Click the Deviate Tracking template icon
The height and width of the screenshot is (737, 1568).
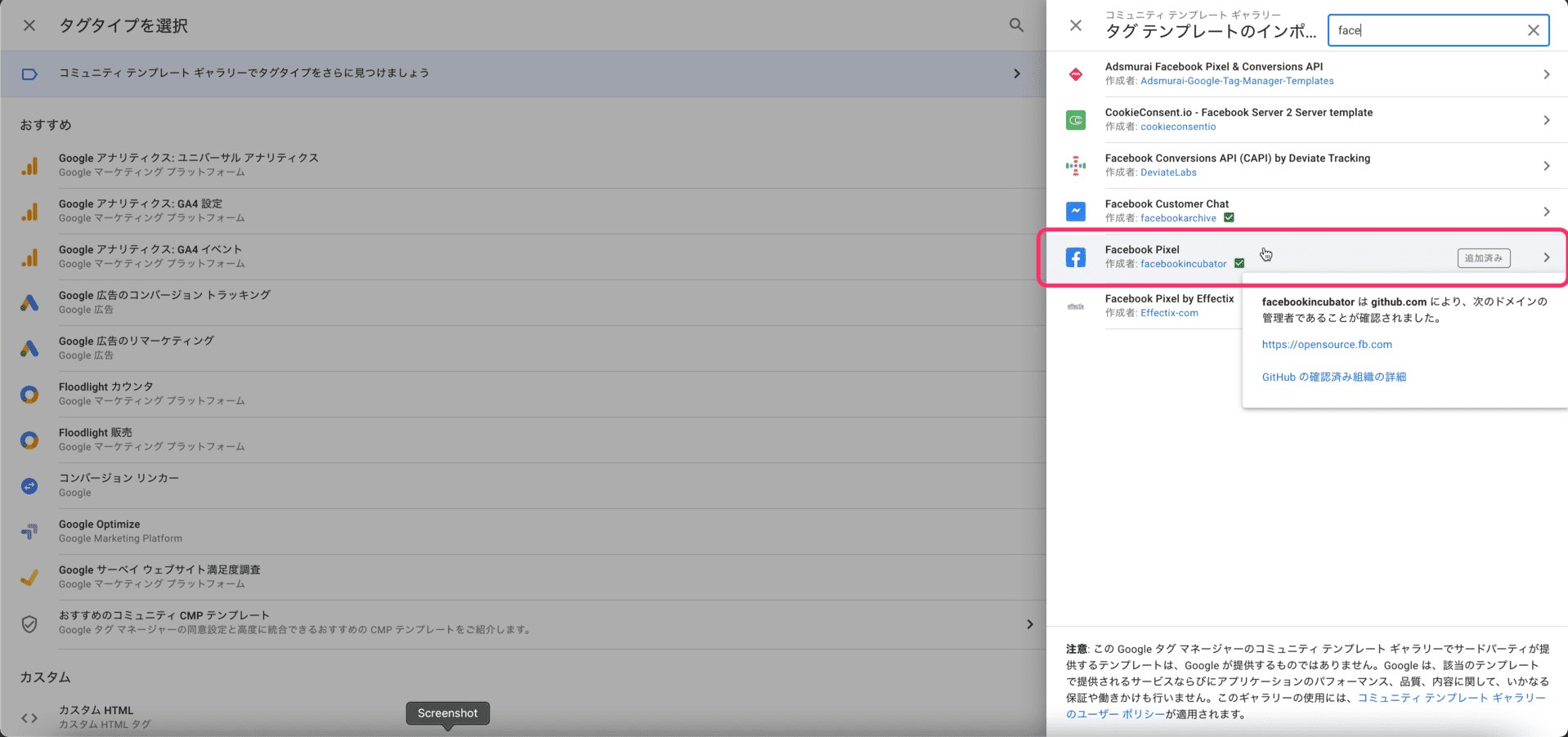tap(1076, 166)
